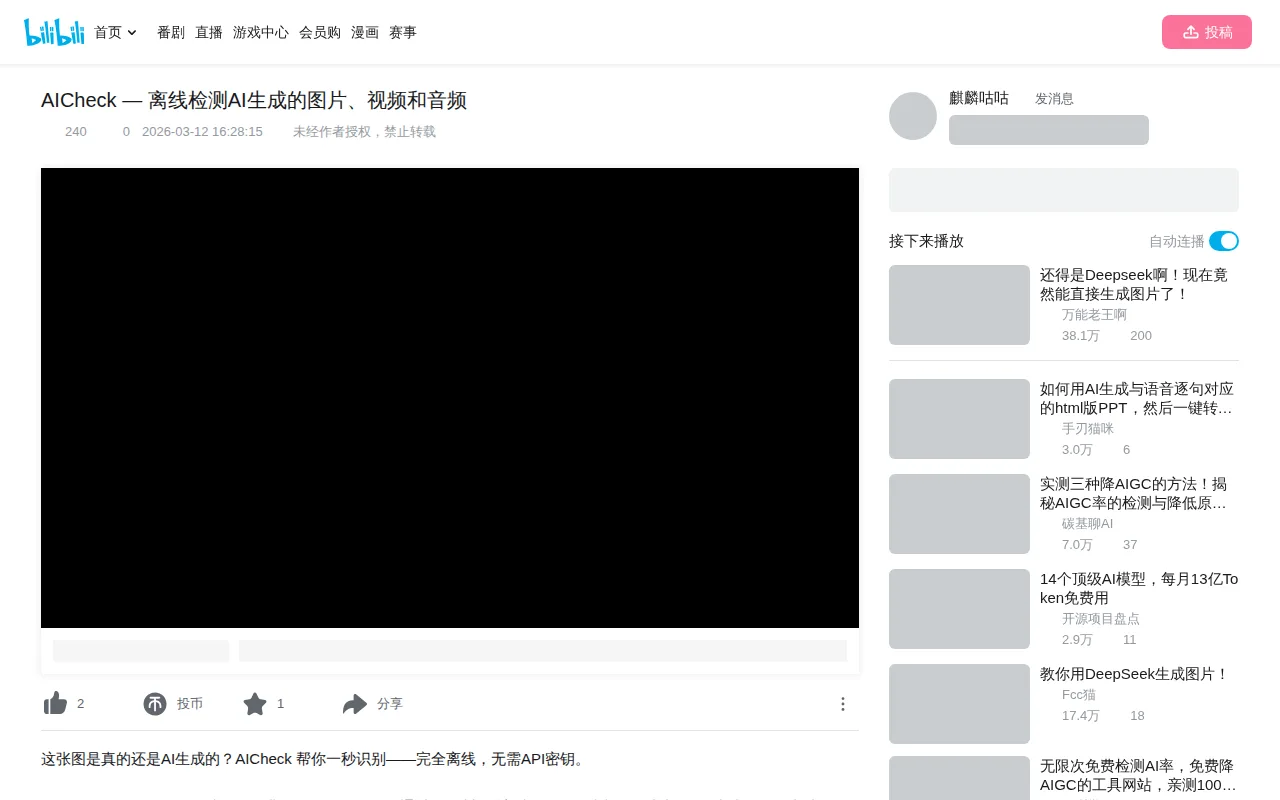Open 直播 in the top navigation
The image size is (1280, 800).
(x=209, y=32)
